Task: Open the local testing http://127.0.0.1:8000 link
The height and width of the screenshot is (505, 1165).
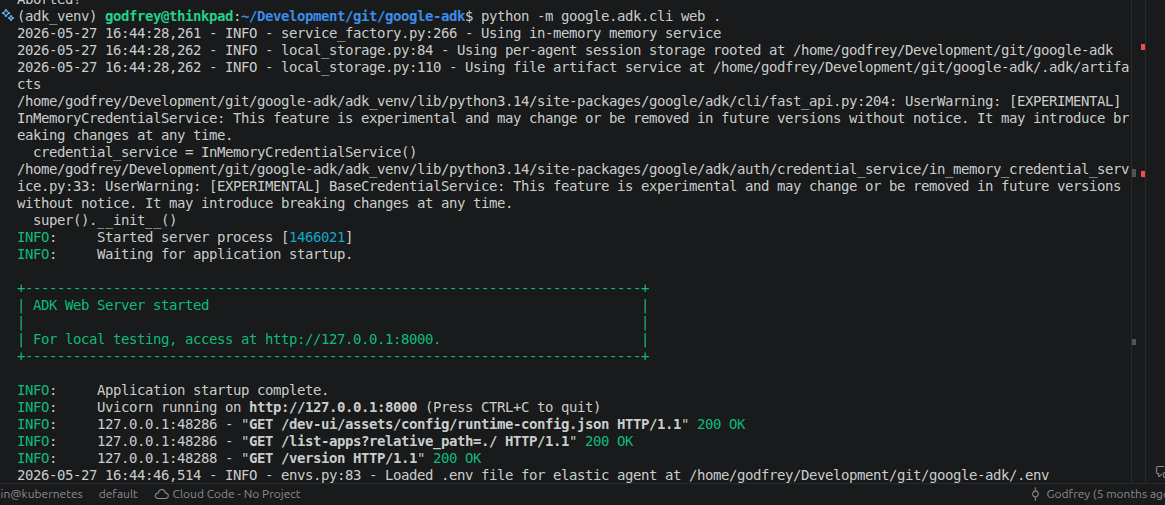Action: (350, 339)
